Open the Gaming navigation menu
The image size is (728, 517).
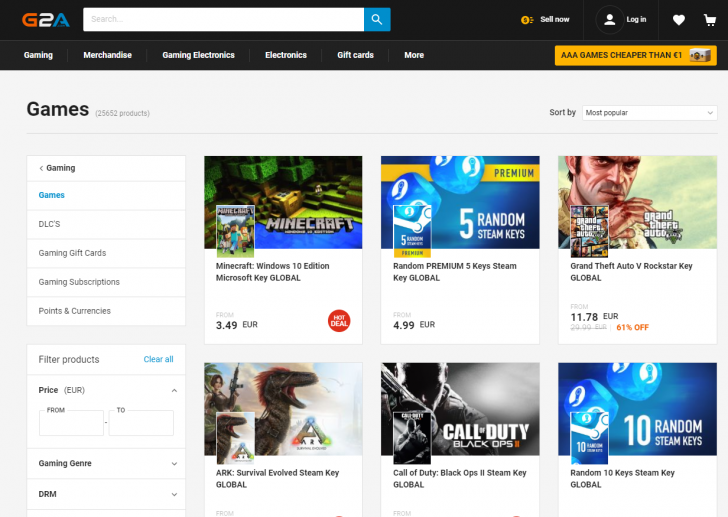pos(38,55)
